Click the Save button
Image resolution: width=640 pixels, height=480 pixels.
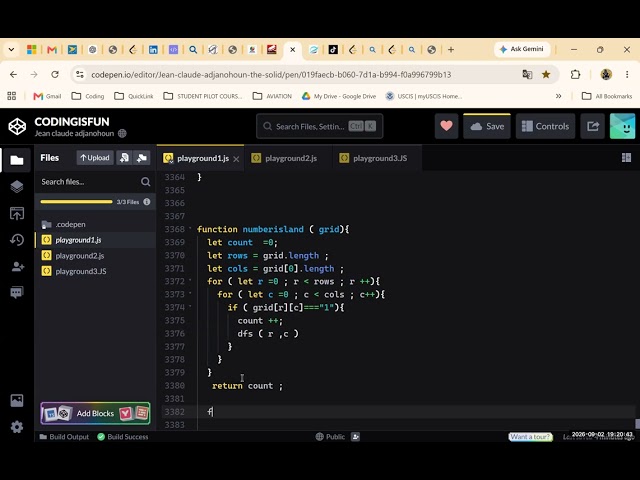pos(487,126)
